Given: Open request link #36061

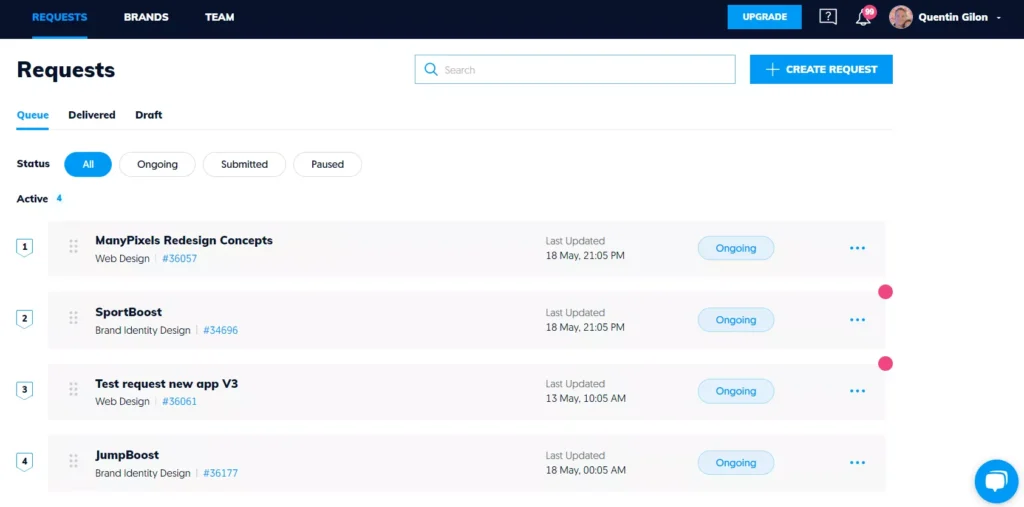Looking at the screenshot, I should point(180,402).
